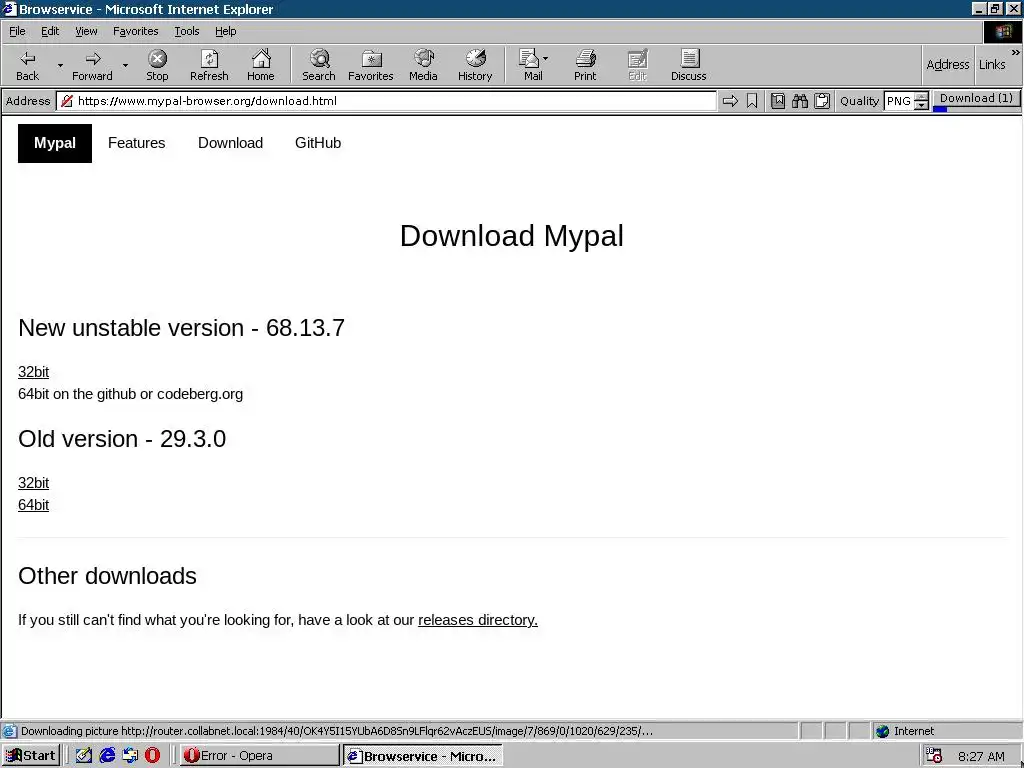Increase Quality with the up stepper arrow
Screen dimensions: 1024x768
tap(921, 97)
